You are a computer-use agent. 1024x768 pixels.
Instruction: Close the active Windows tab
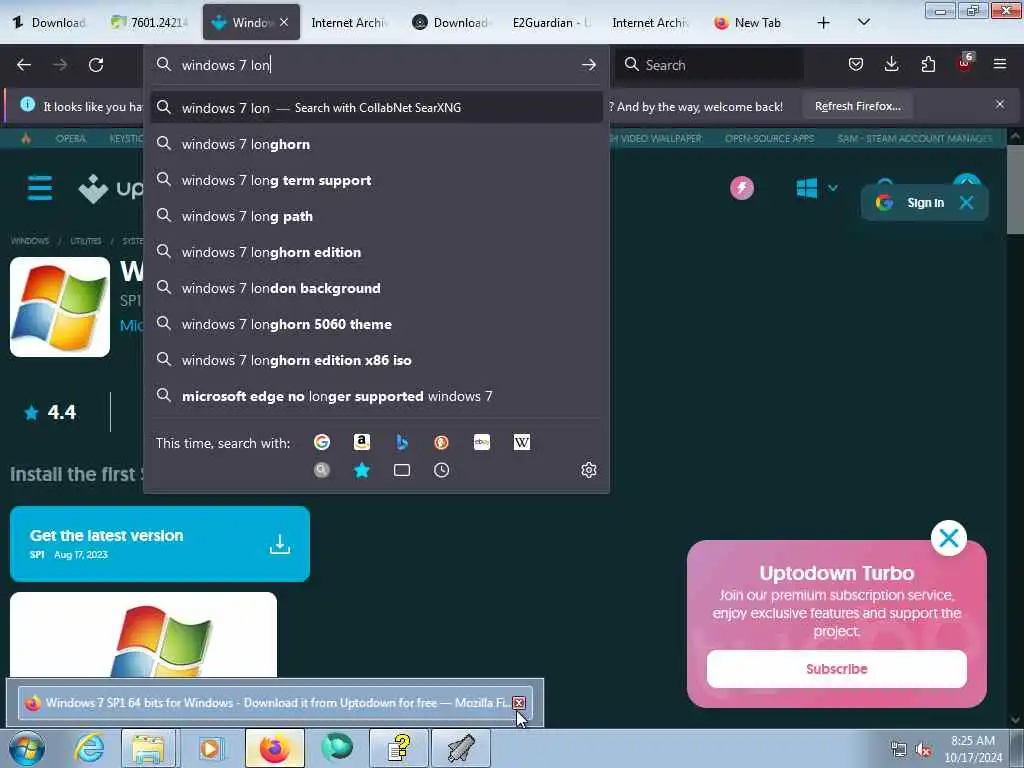pyautogui.click(x=284, y=22)
